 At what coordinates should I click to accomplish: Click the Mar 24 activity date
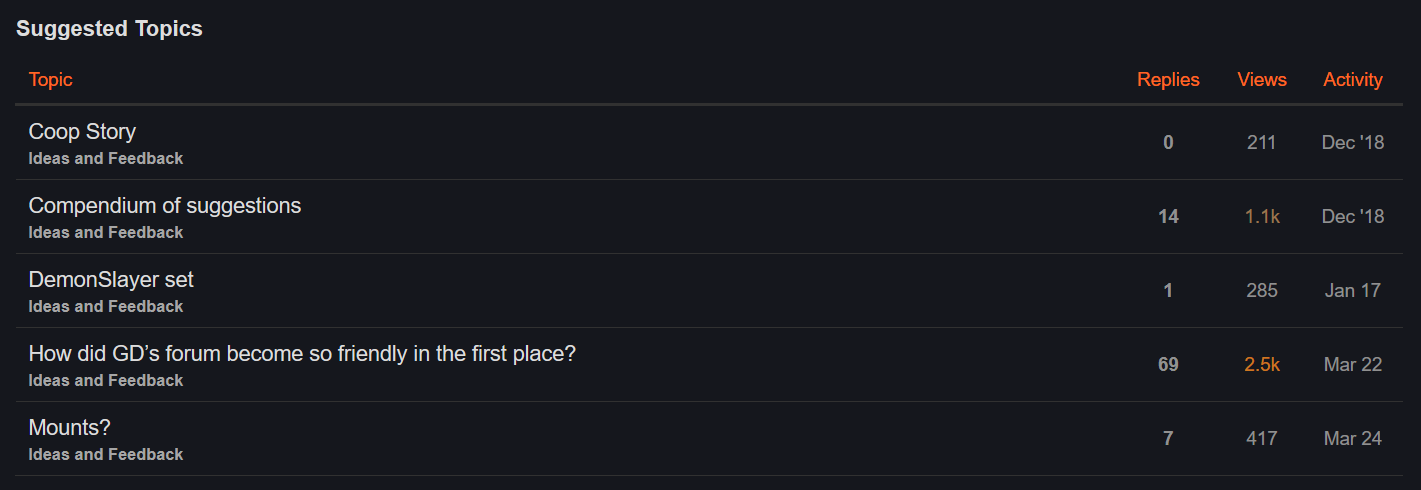point(1353,439)
